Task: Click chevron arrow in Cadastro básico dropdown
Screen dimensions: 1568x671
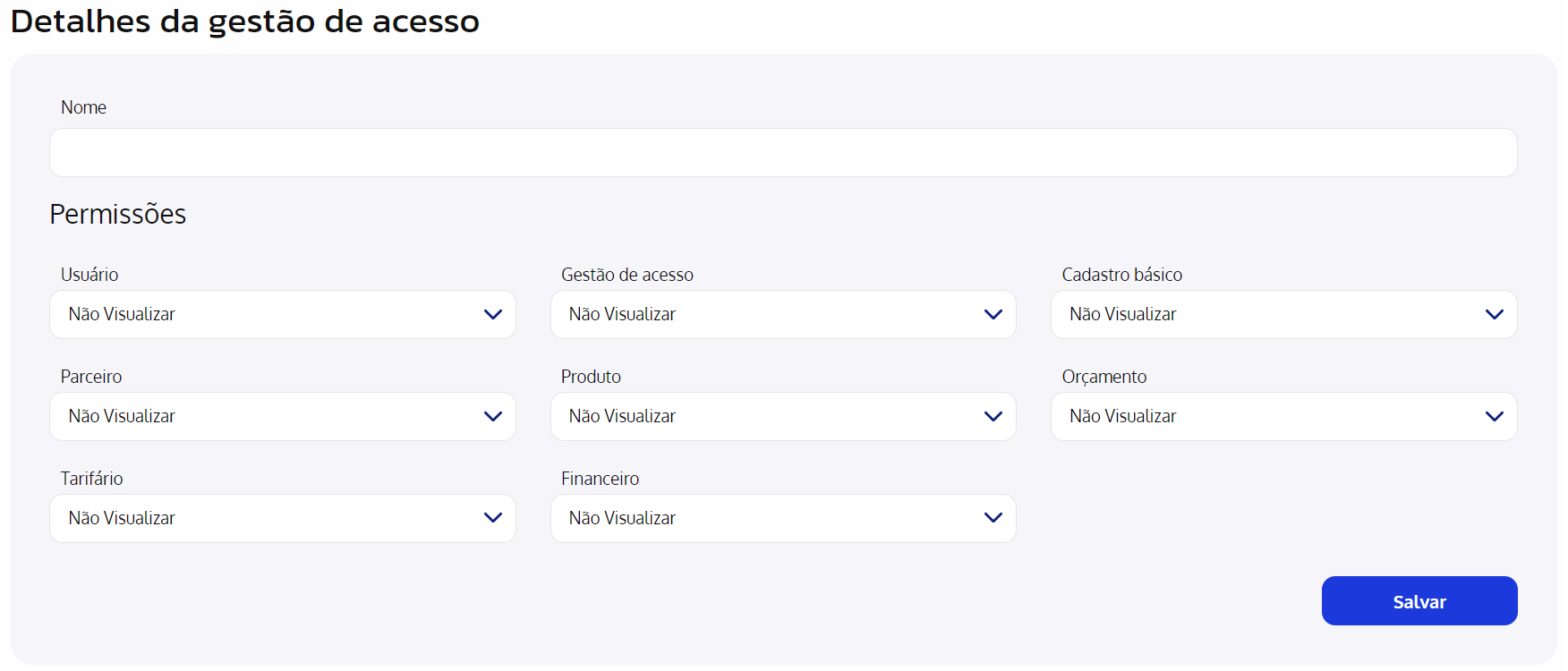Action: click(x=1495, y=314)
